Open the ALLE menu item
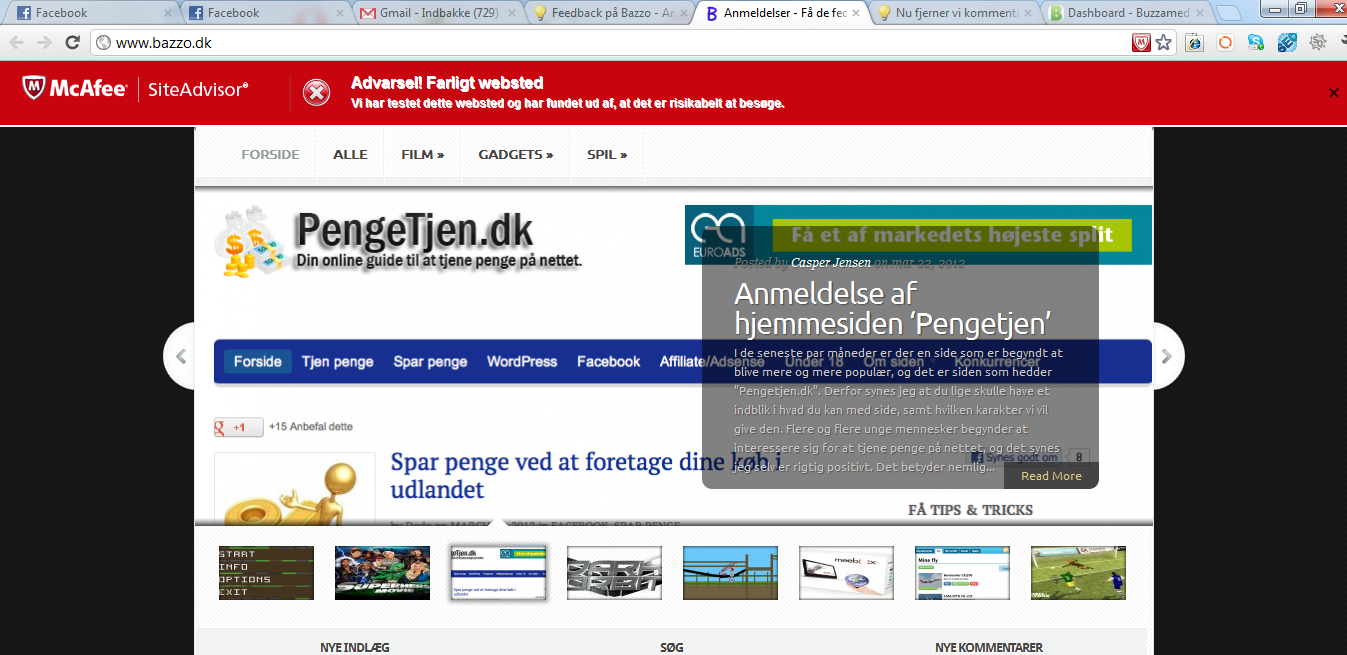Screen dimensions: 1347x655 coord(350,155)
